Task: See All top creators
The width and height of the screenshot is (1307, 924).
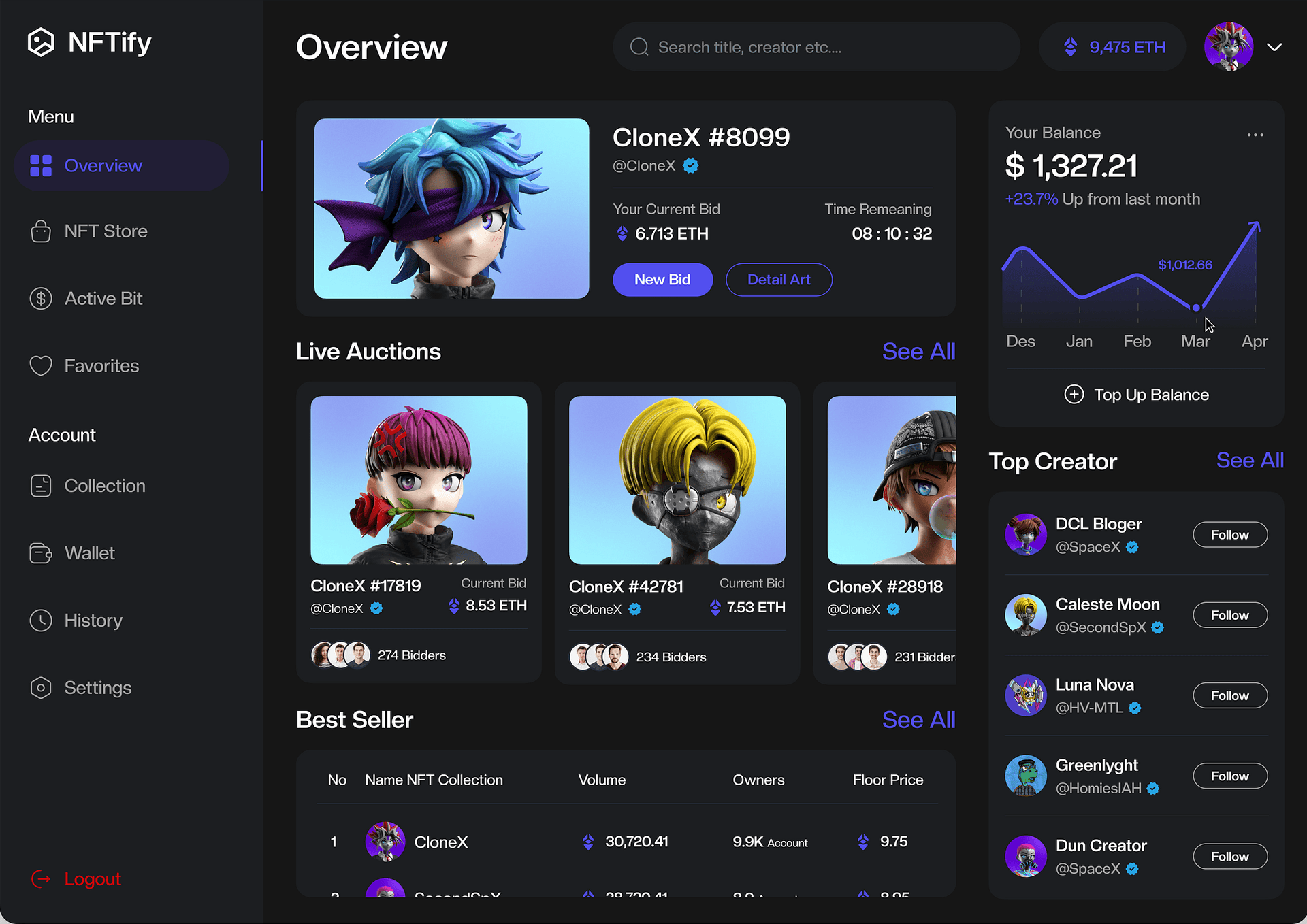Action: 1250,460
